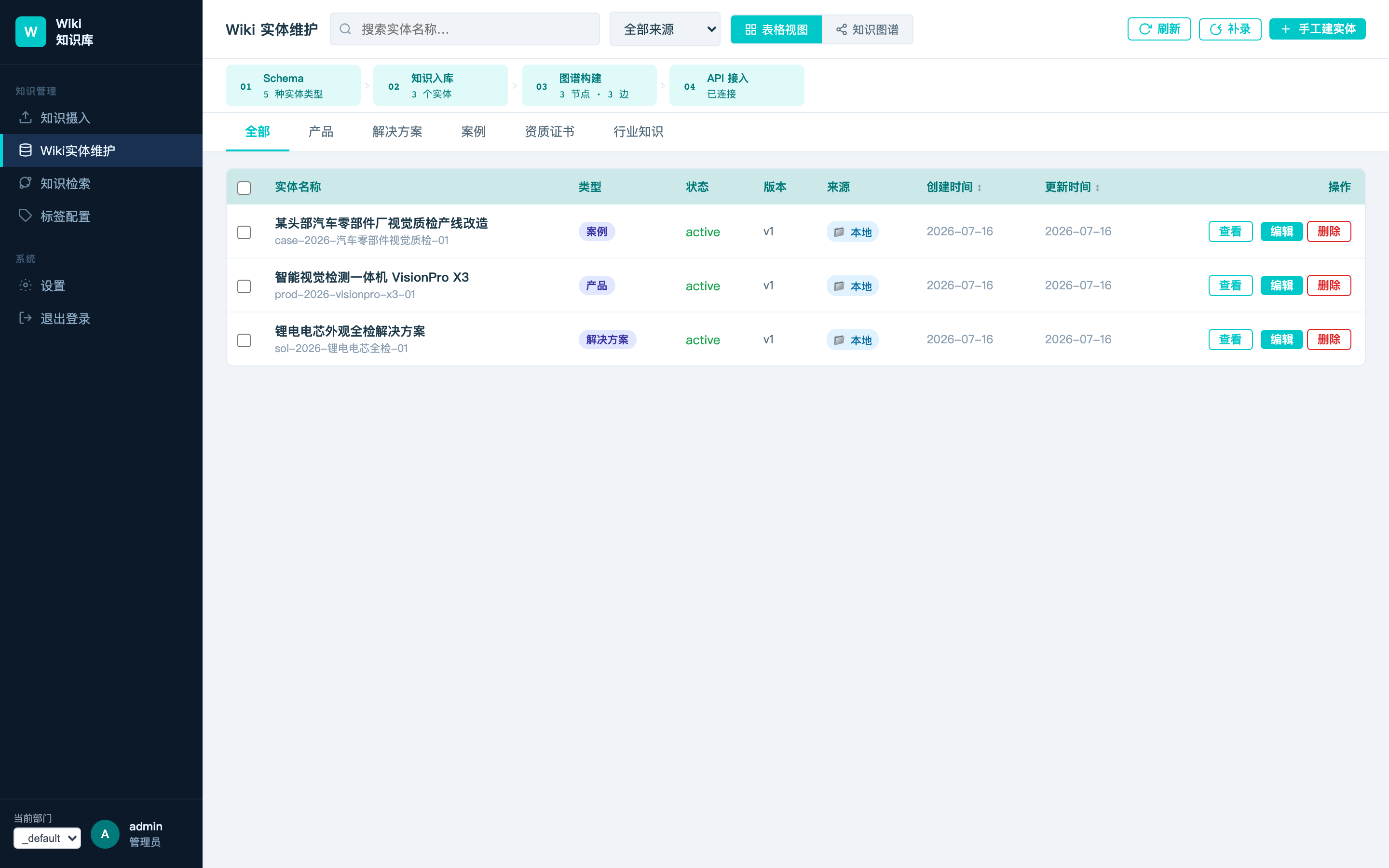Viewport: 1389px width, 868px height.
Task: Switch to the 解决方案 tab
Action: [397, 132]
